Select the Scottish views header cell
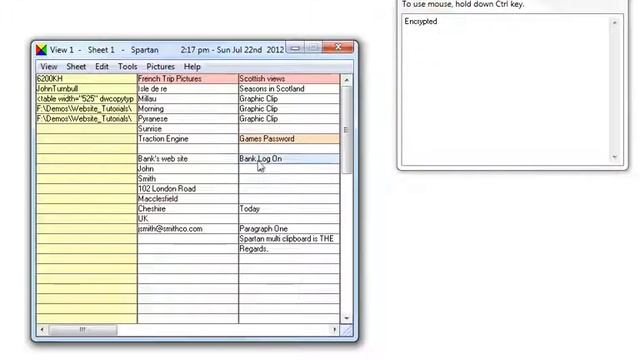This screenshot has height=360, width=640. tap(289, 79)
